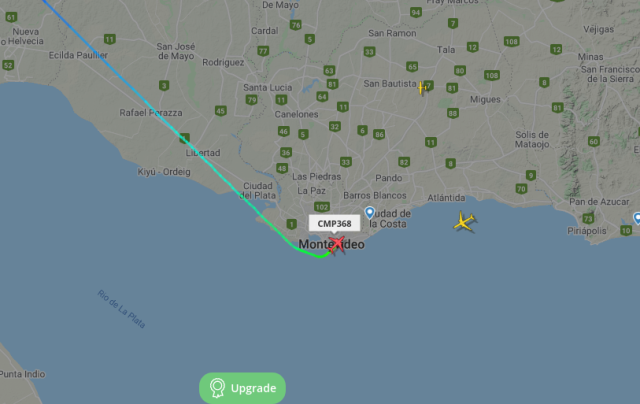Click the Canelones town label
Viewport: 640px width, 404px height.
pos(296,114)
